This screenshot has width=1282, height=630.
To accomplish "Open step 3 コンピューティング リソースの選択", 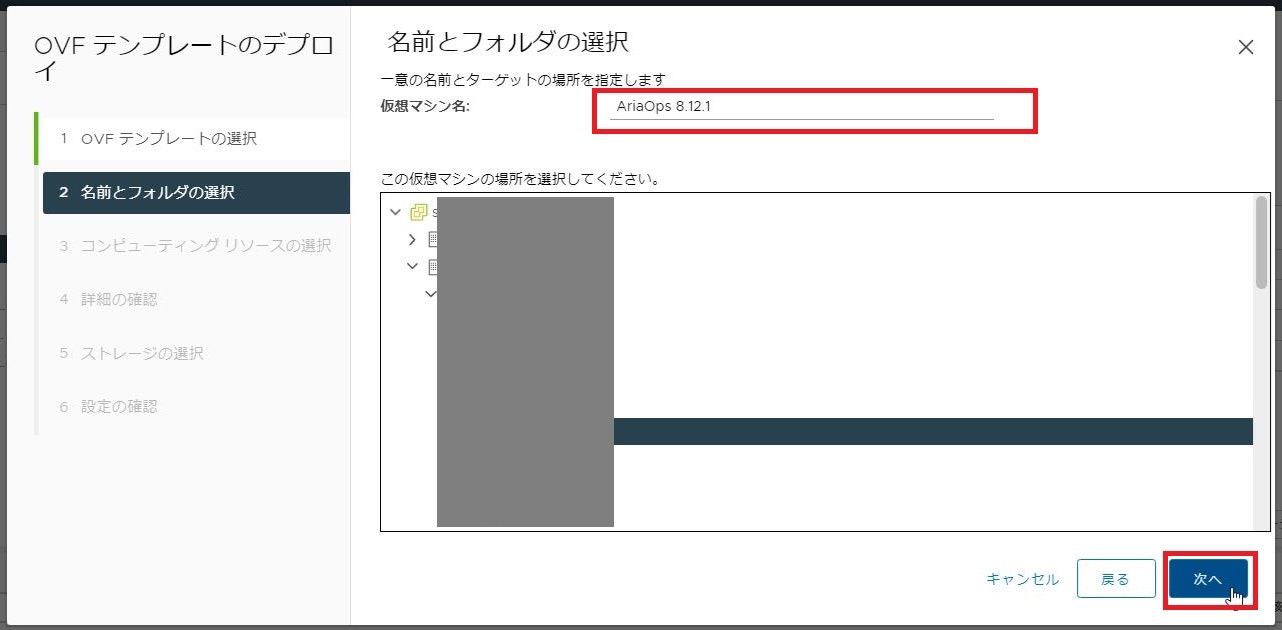I will click(193, 245).
